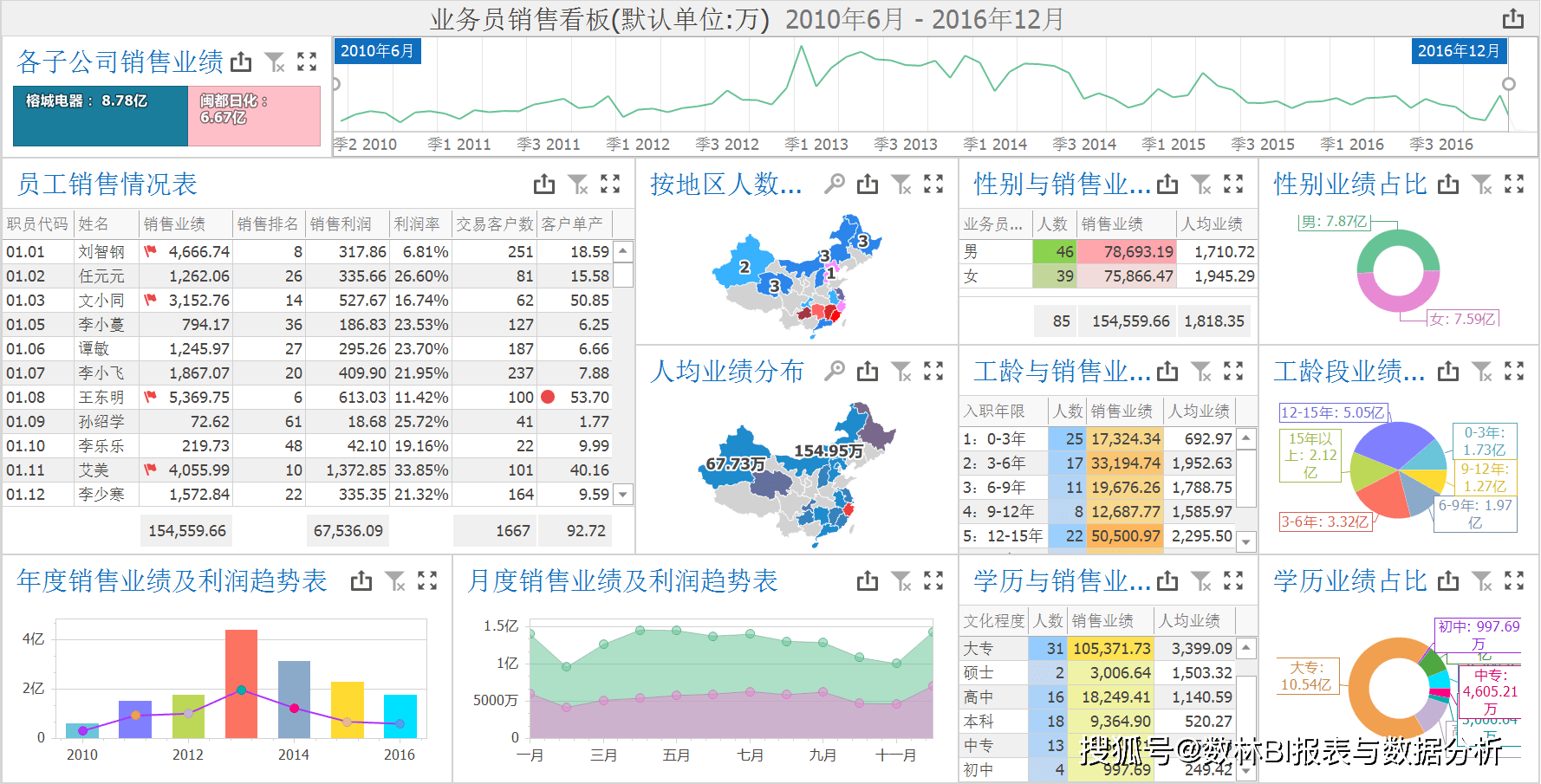The height and width of the screenshot is (784, 1541).
Task: Export the 性别业绩占比 chart
Action: [x=1448, y=184]
